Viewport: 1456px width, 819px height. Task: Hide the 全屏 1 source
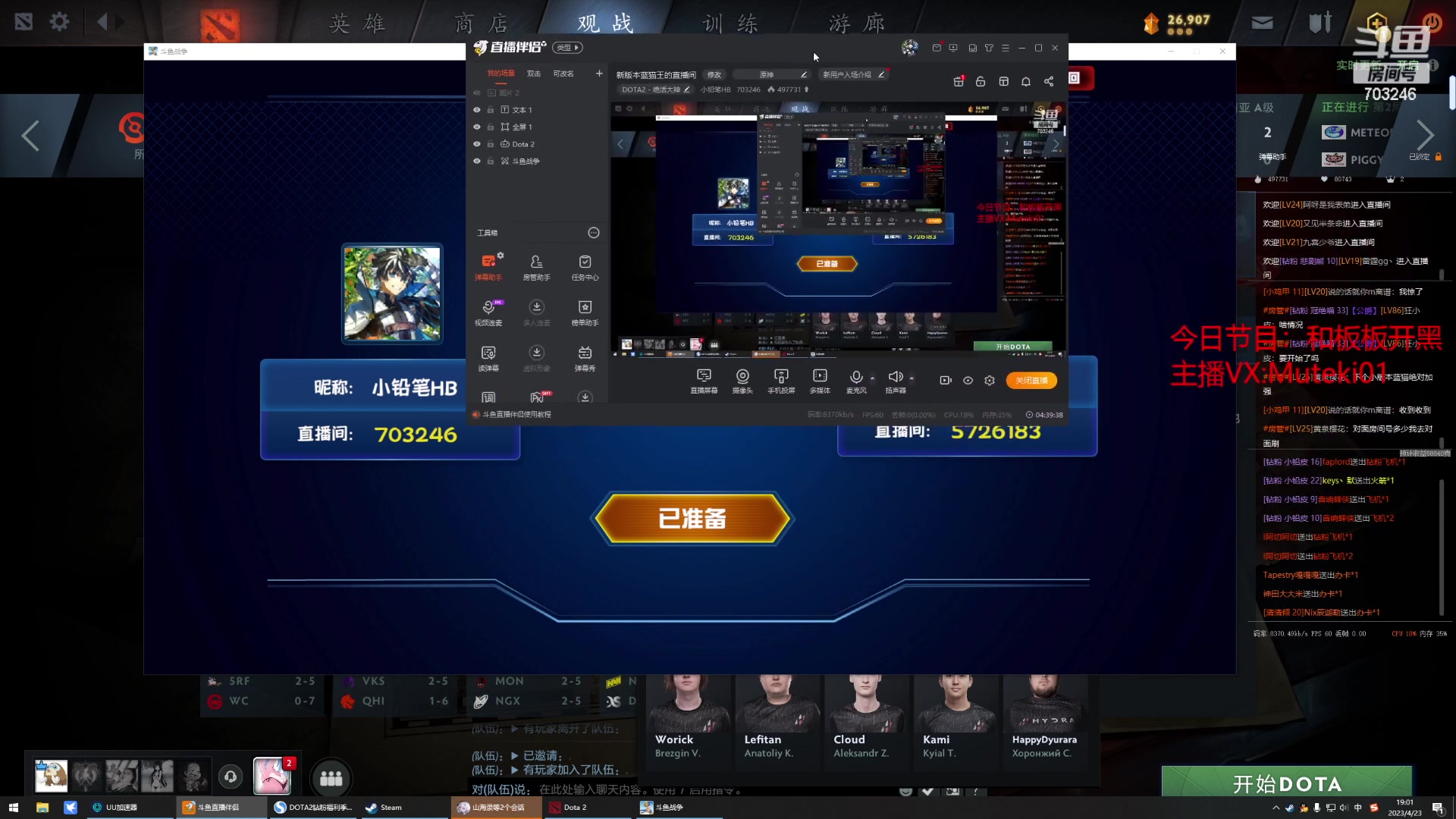[x=477, y=127]
